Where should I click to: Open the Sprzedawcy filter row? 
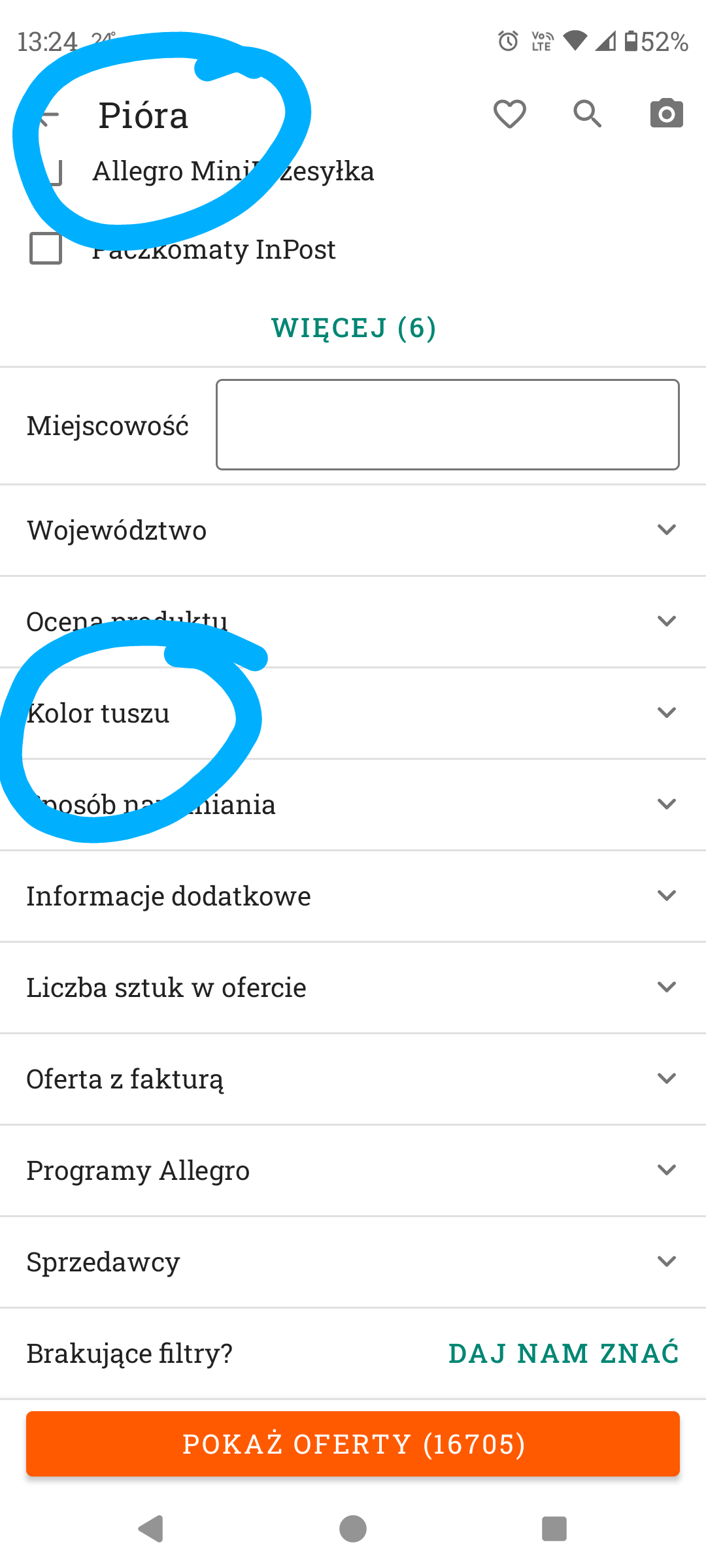coord(353,1262)
